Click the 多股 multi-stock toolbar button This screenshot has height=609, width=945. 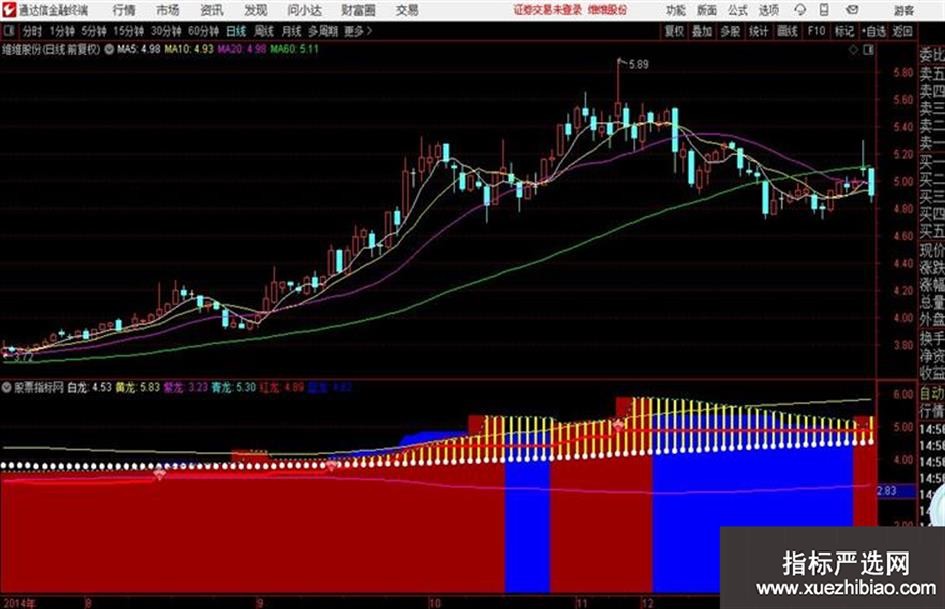click(x=730, y=31)
